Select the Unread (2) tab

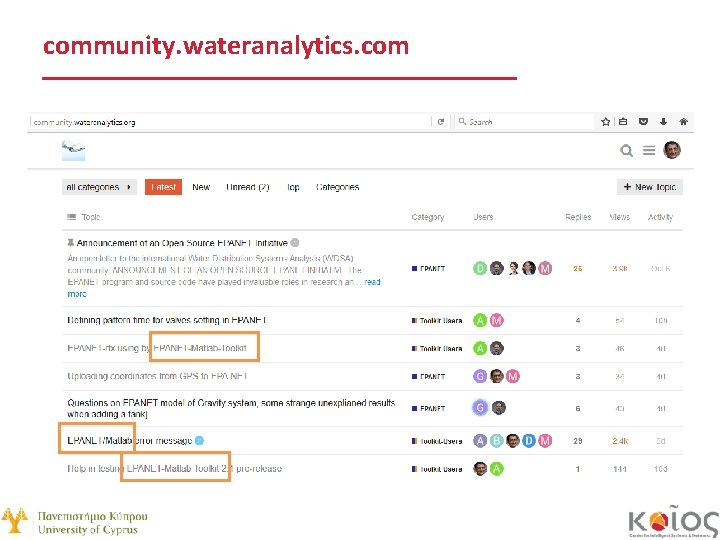coord(248,187)
